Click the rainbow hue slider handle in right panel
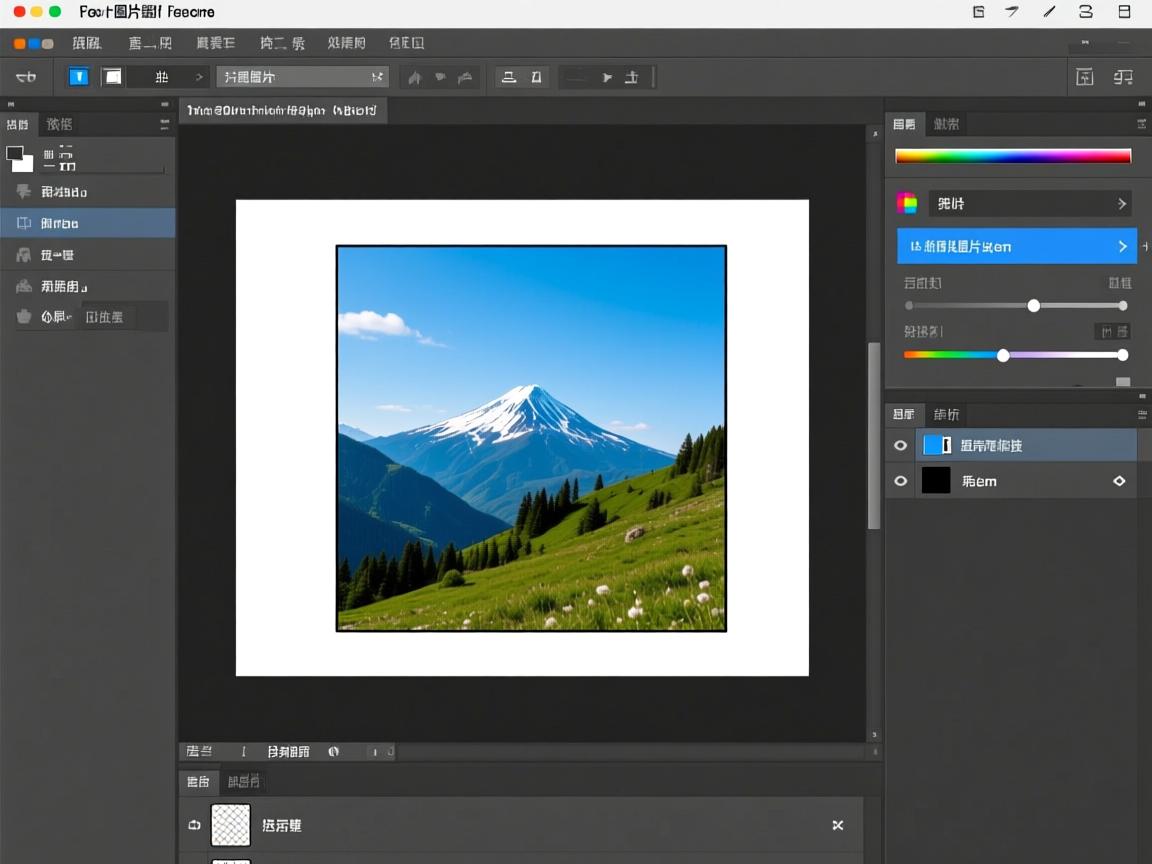Image resolution: width=1152 pixels, height=864 pixels. click(x=1003, y=355)
